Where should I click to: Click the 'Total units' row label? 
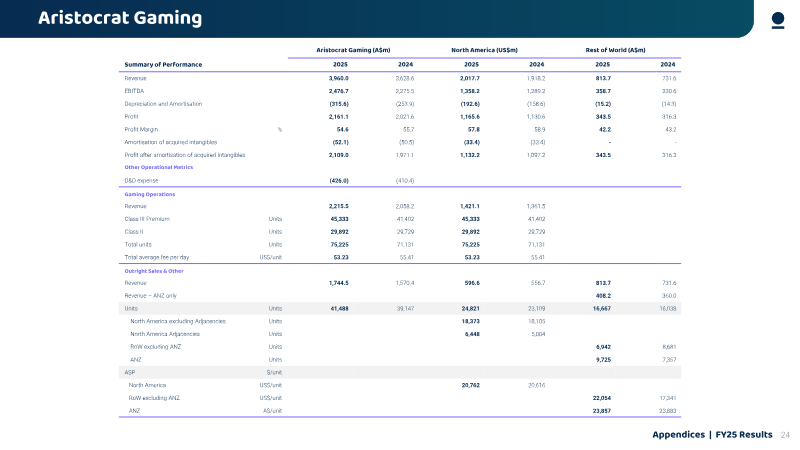click(x=138, y=245)
